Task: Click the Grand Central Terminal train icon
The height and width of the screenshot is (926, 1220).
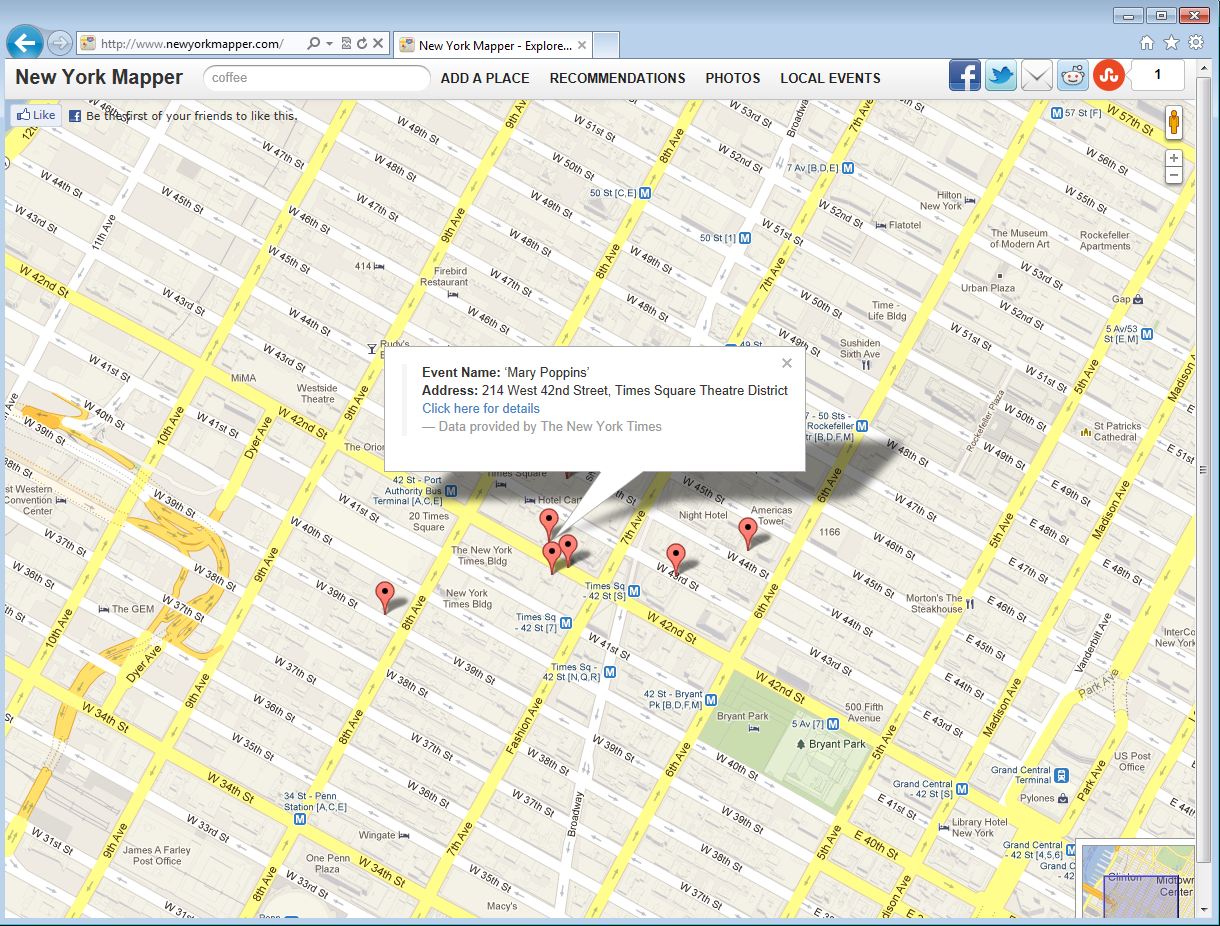Action: (x=1061, y=776)
